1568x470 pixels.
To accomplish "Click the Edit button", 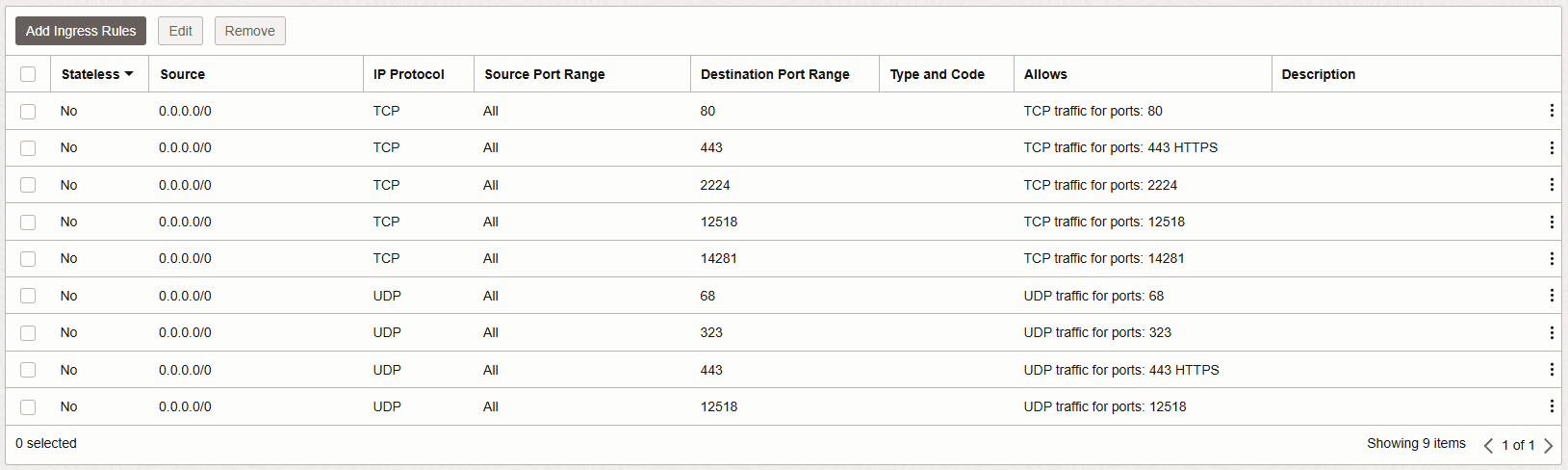I will click(180, 31).
